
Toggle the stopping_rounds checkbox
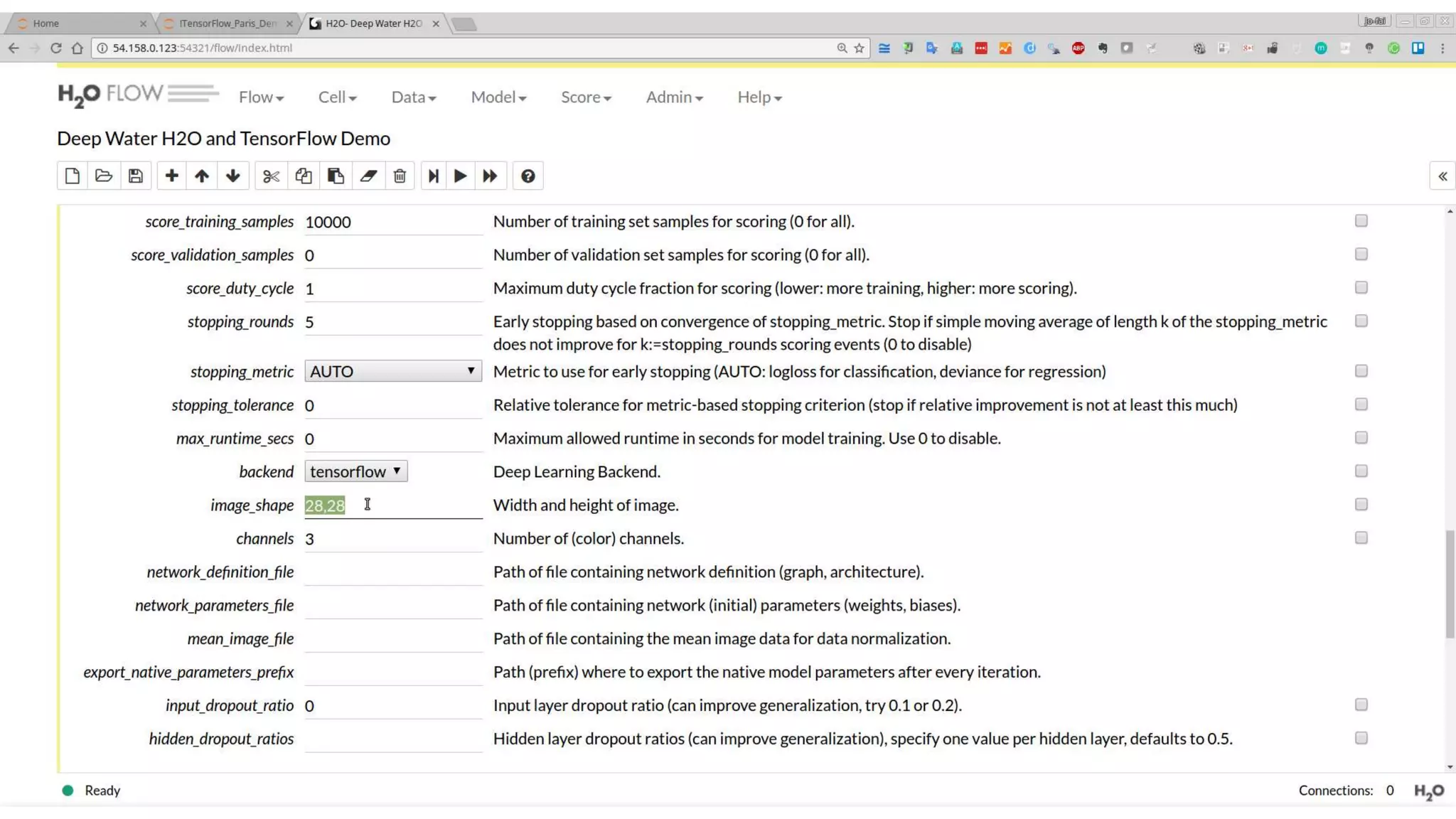coord(1361,321)
